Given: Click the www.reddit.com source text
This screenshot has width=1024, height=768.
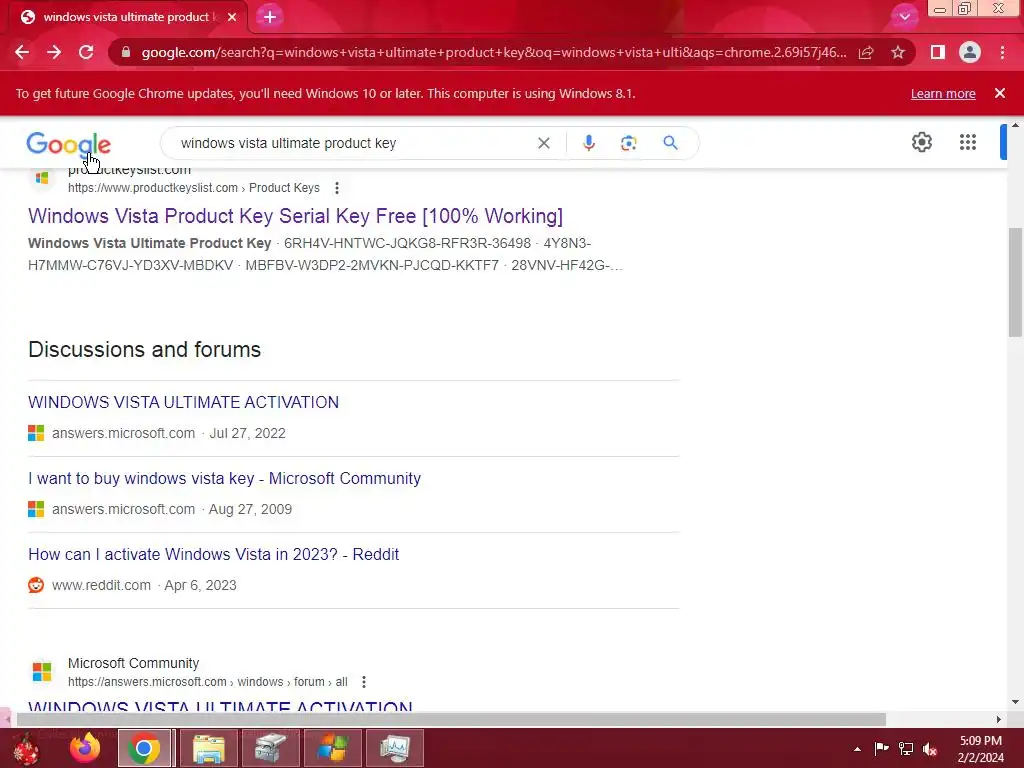Looking at the screenshot, I should tap(101, 585).
